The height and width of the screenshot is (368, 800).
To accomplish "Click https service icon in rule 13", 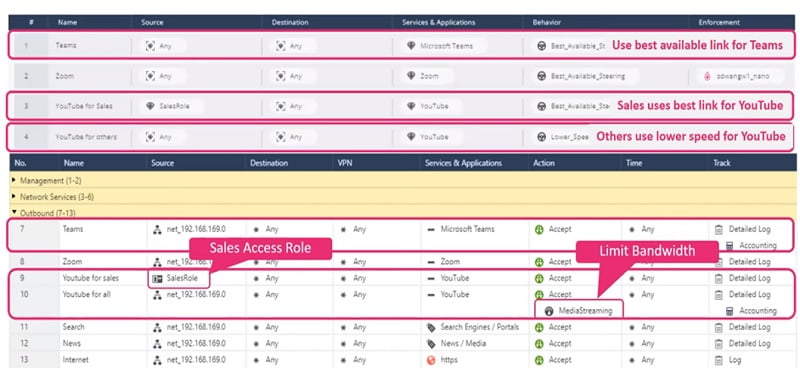I will [x=431, y=360].
